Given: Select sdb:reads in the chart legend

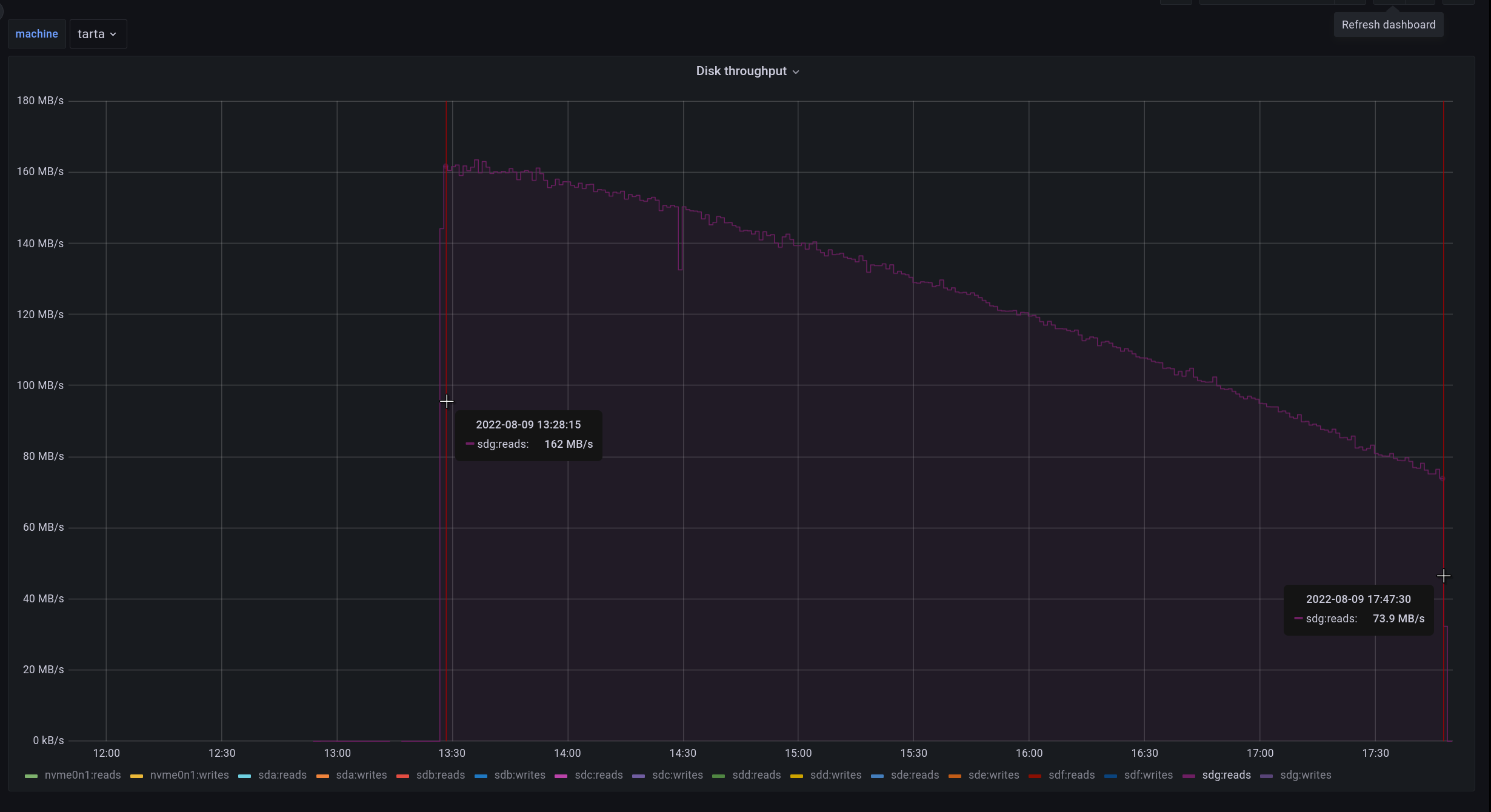Looking at the screenshot, I should [x=440, y=775].
